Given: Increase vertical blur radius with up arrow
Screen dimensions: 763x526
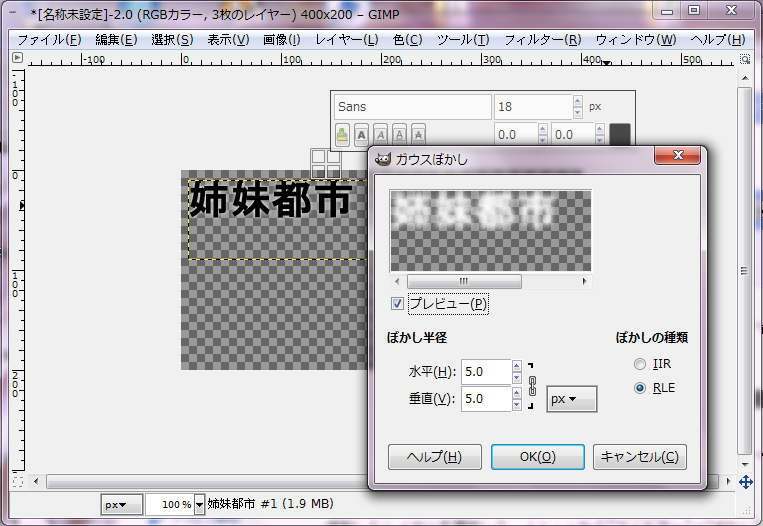Looking at the screenshot, I should [517, 393].
